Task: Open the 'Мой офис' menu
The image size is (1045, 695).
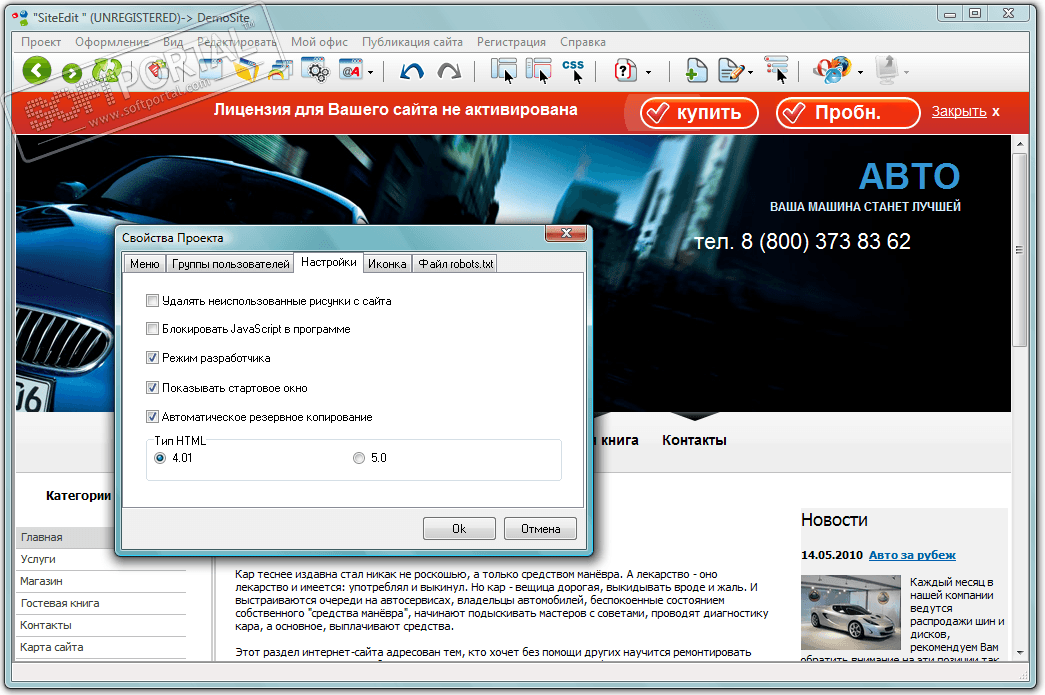Action: 319,41
